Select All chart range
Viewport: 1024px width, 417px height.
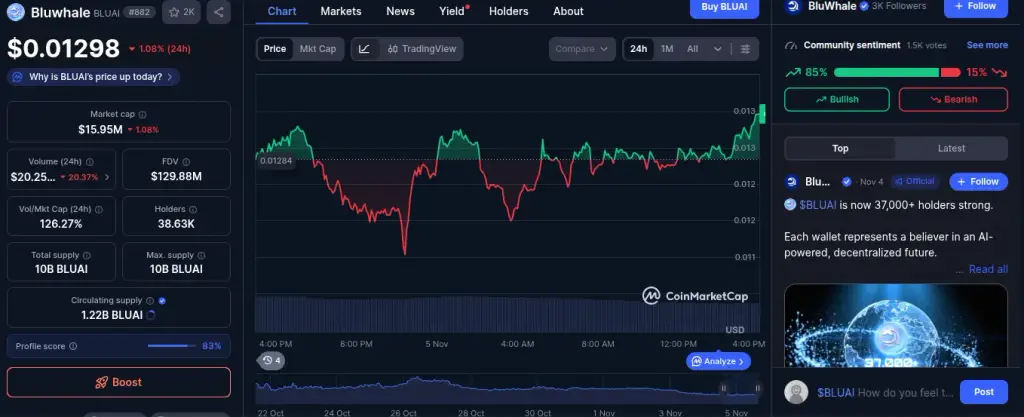[692, 49]
